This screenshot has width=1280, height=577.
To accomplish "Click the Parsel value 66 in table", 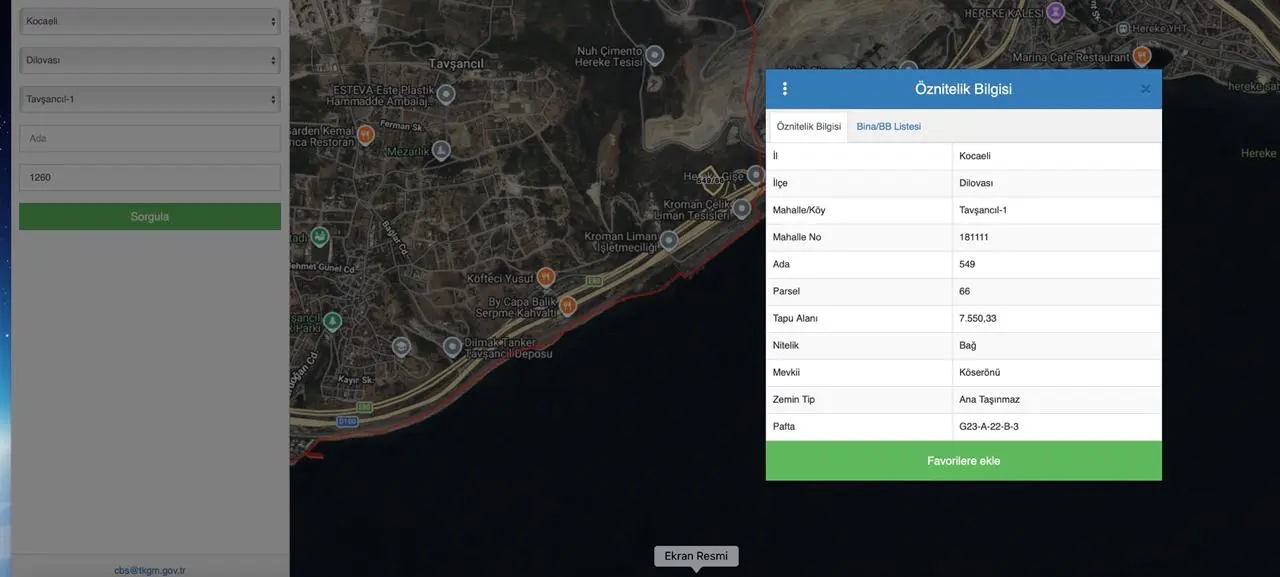I will click(965, 291).
